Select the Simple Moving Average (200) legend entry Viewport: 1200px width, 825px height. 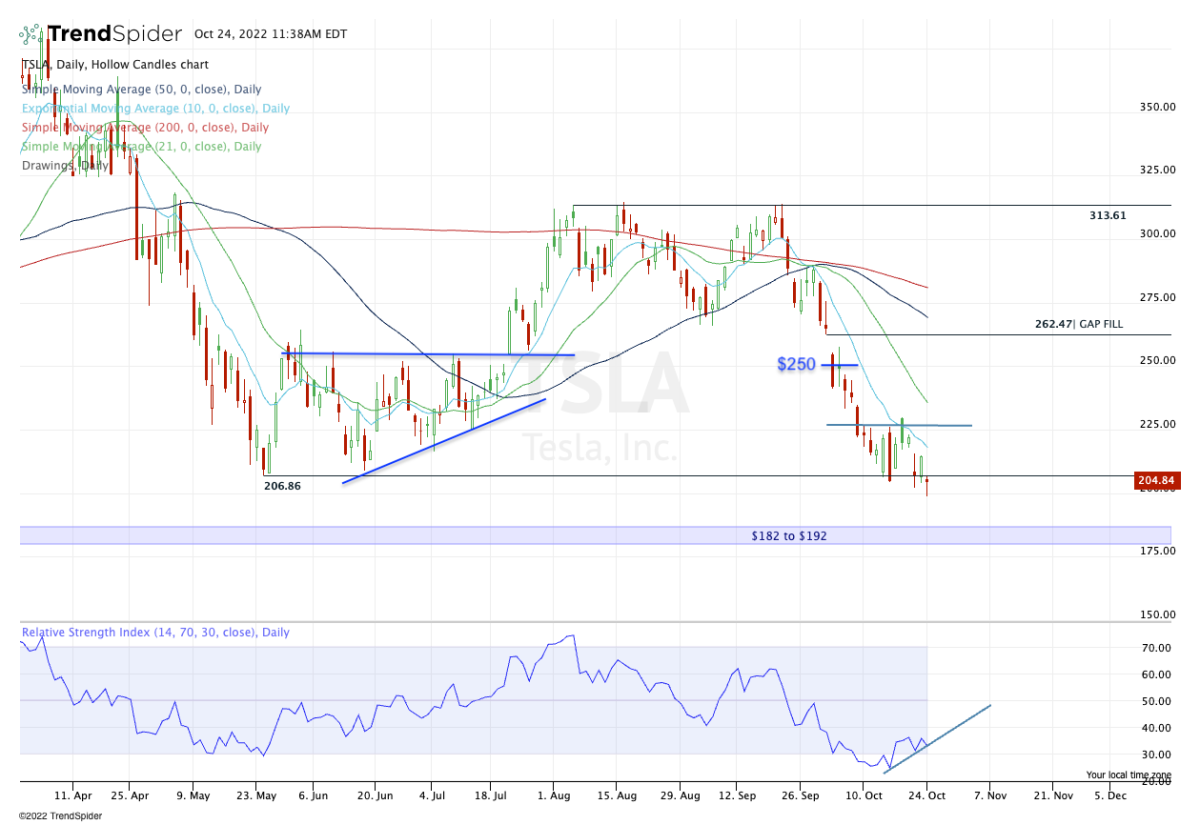(146, 127)
